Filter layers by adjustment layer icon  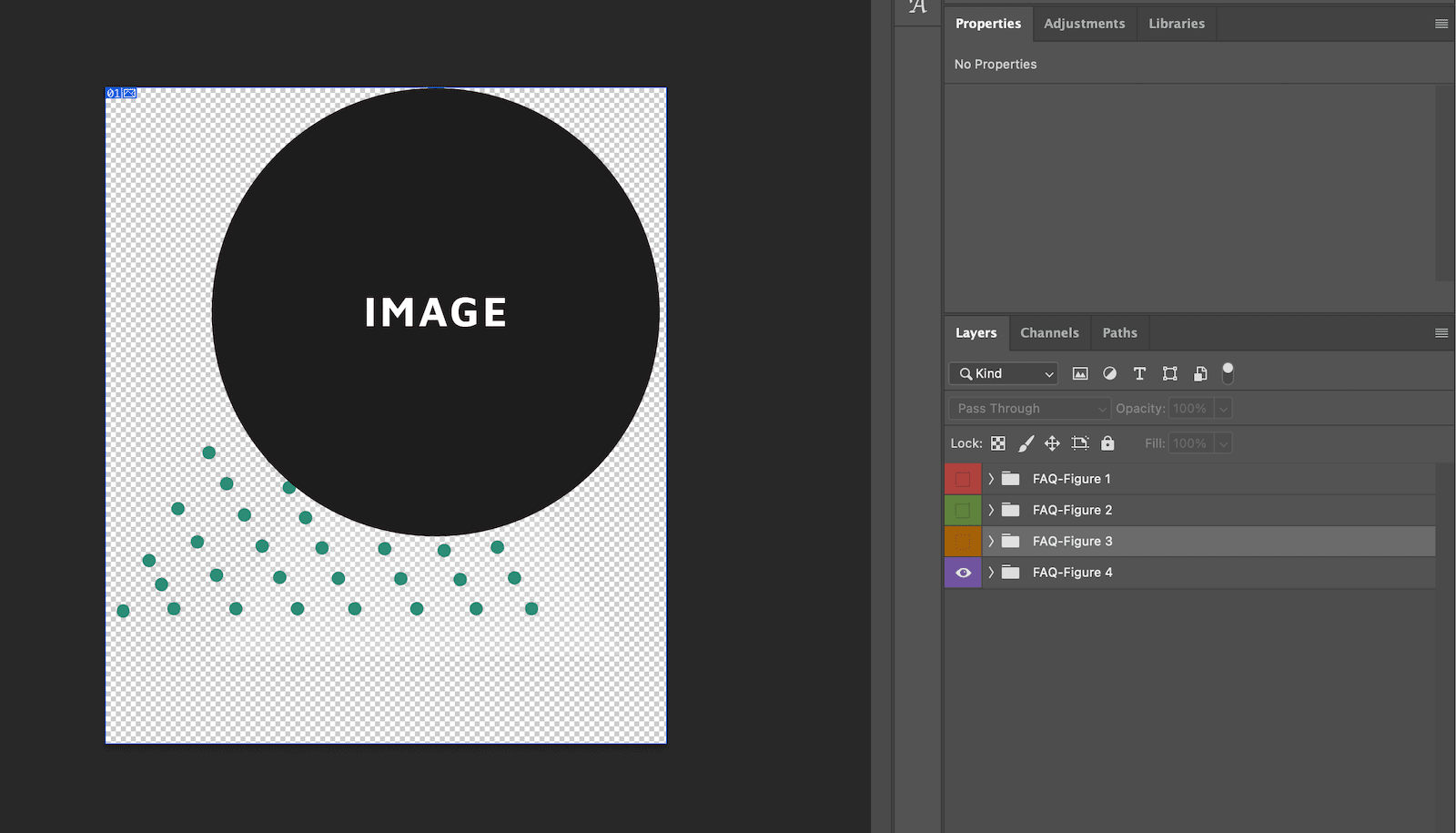click(1109, 373)
